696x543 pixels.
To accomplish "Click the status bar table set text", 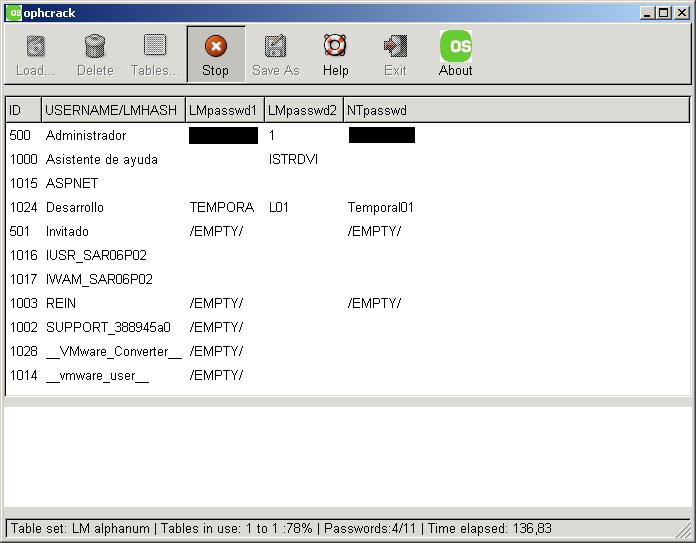I will (80, 528).
